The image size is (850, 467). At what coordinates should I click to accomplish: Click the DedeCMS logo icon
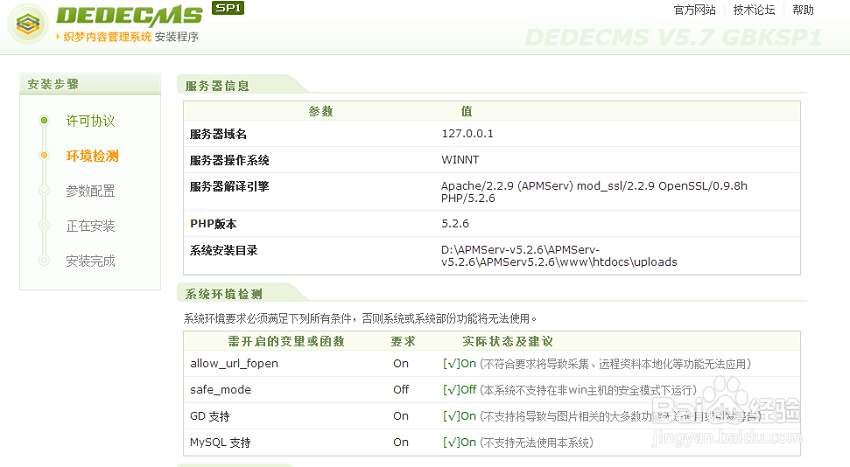pos(27,24)
